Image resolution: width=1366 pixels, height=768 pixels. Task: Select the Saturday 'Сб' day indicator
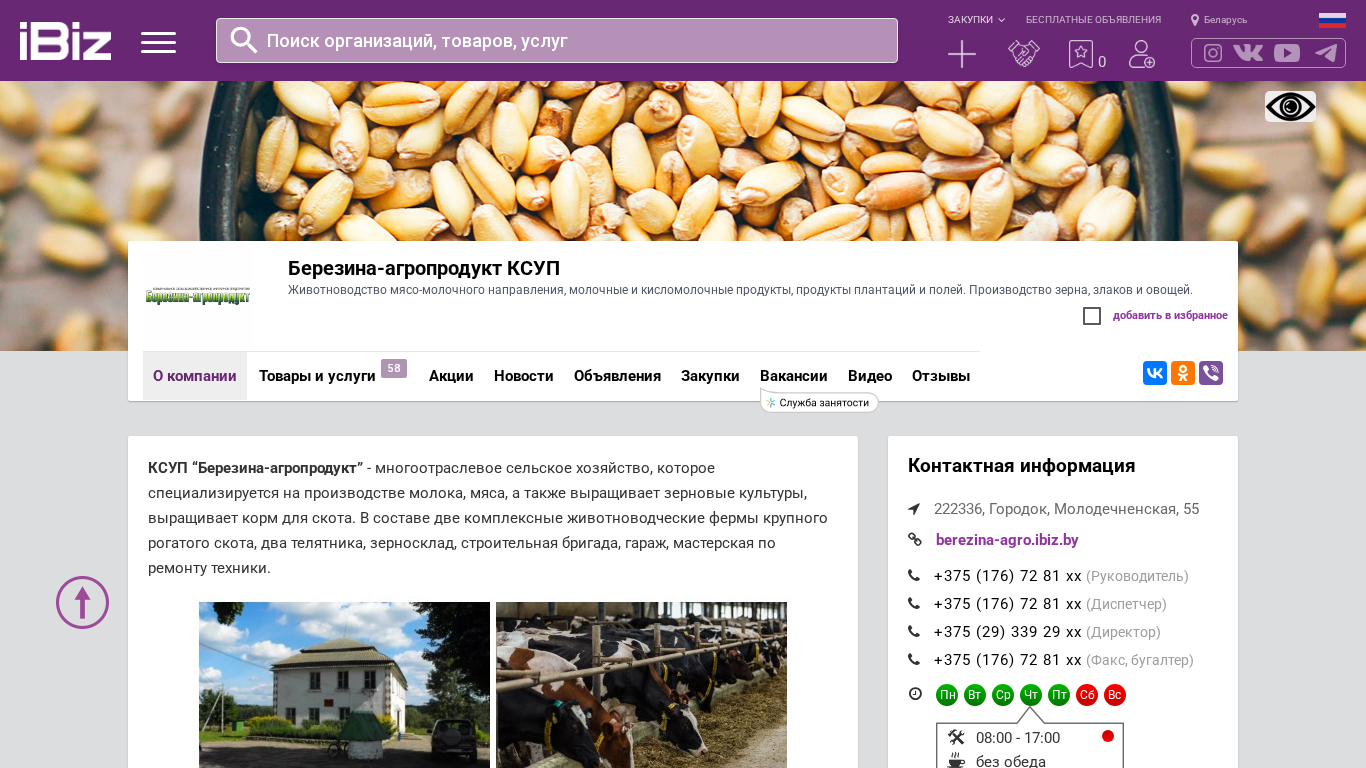click(1087, 695)
